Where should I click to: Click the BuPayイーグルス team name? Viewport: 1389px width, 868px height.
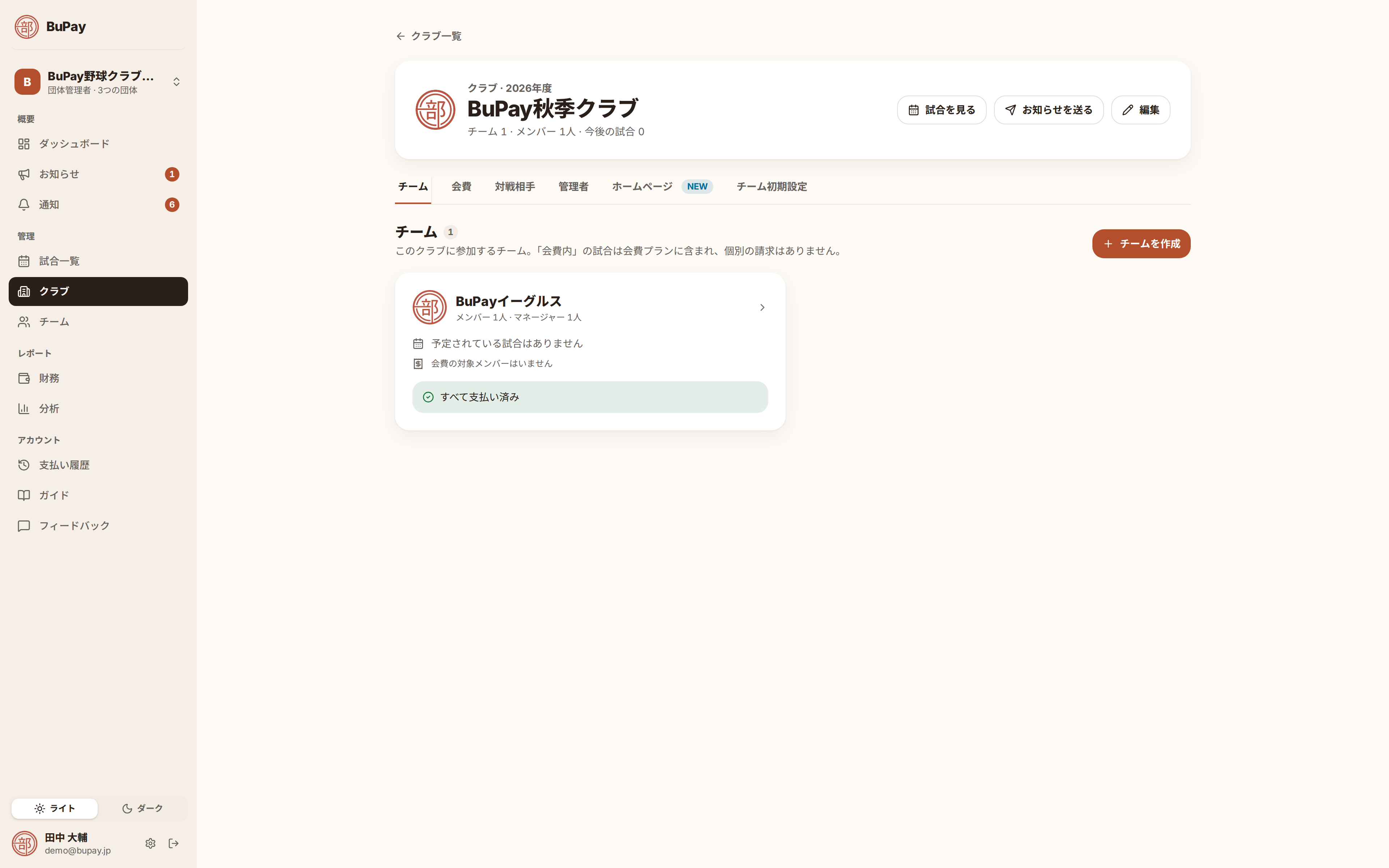click(508, 301)
